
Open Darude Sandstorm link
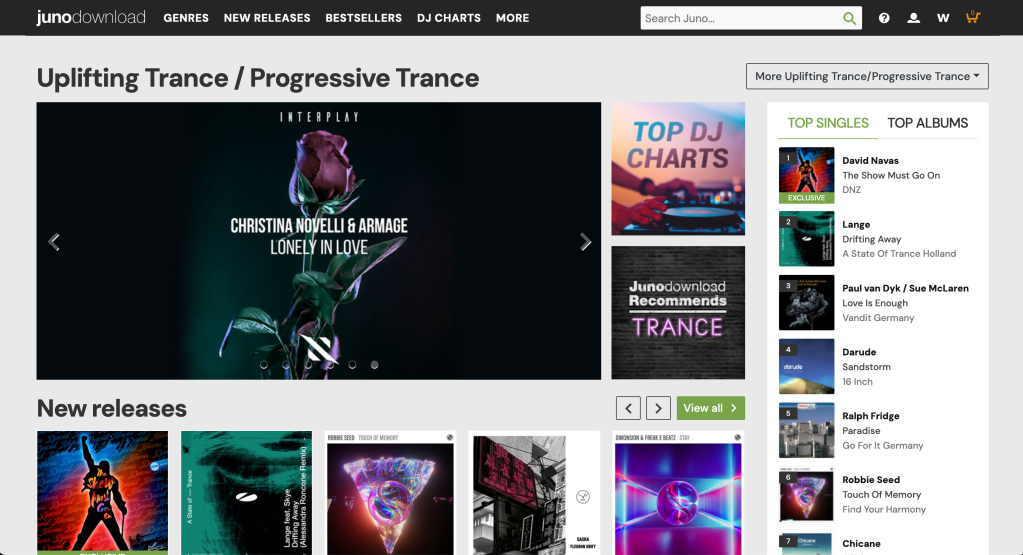pos(866,367)
